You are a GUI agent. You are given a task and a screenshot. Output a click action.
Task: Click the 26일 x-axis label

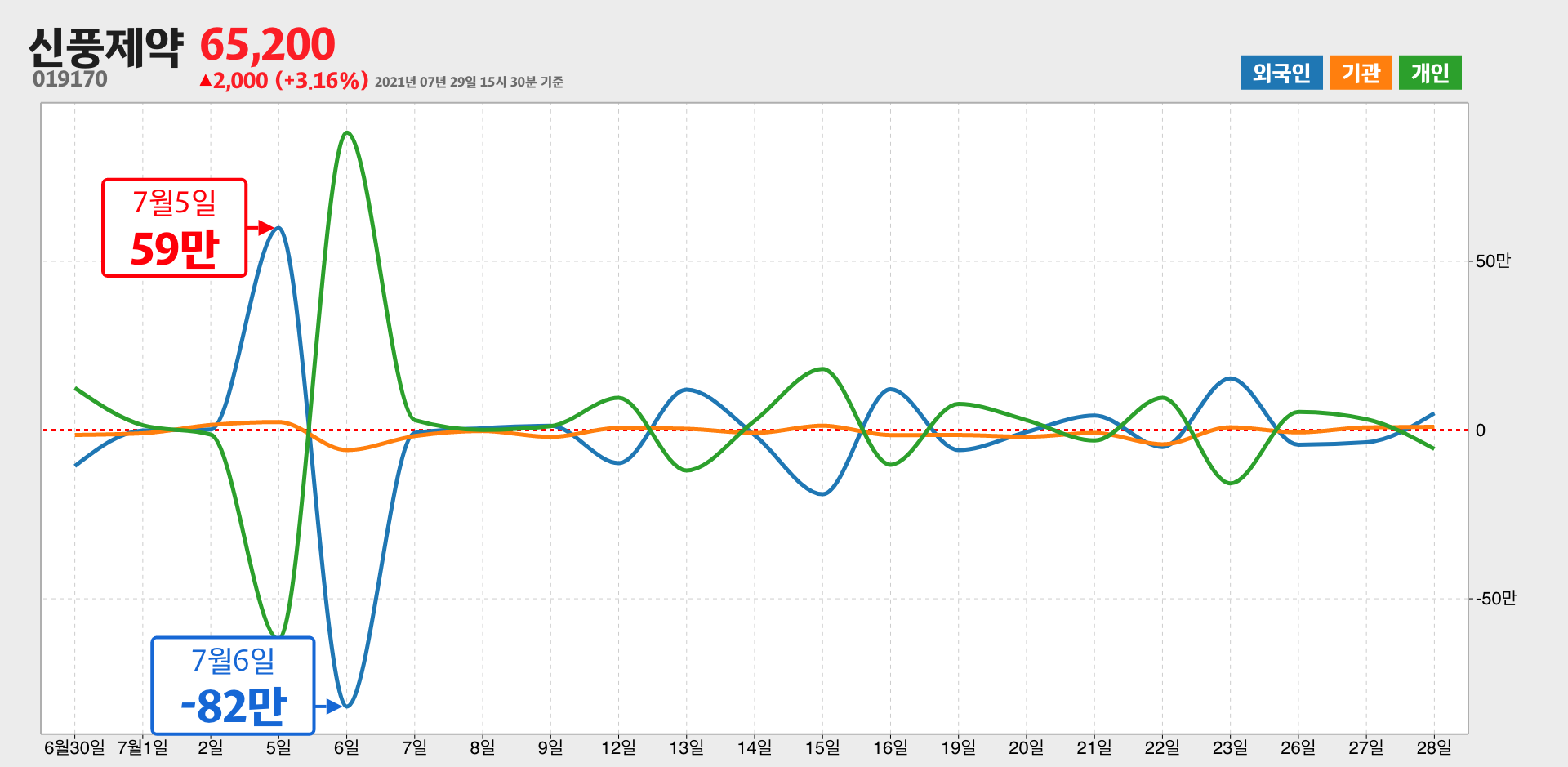[x=1298, y=747]
